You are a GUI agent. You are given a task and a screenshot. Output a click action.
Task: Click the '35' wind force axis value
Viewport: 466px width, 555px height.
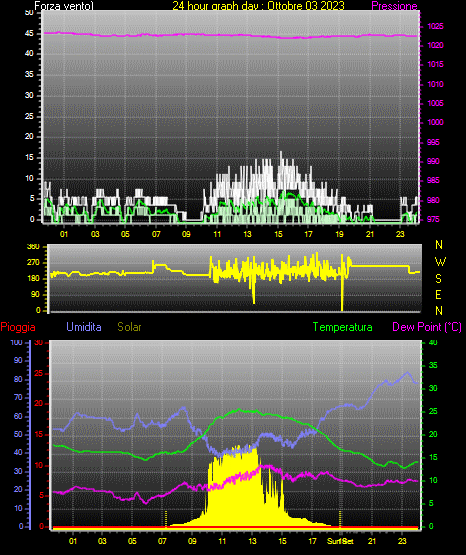click(x=29, y=75)
